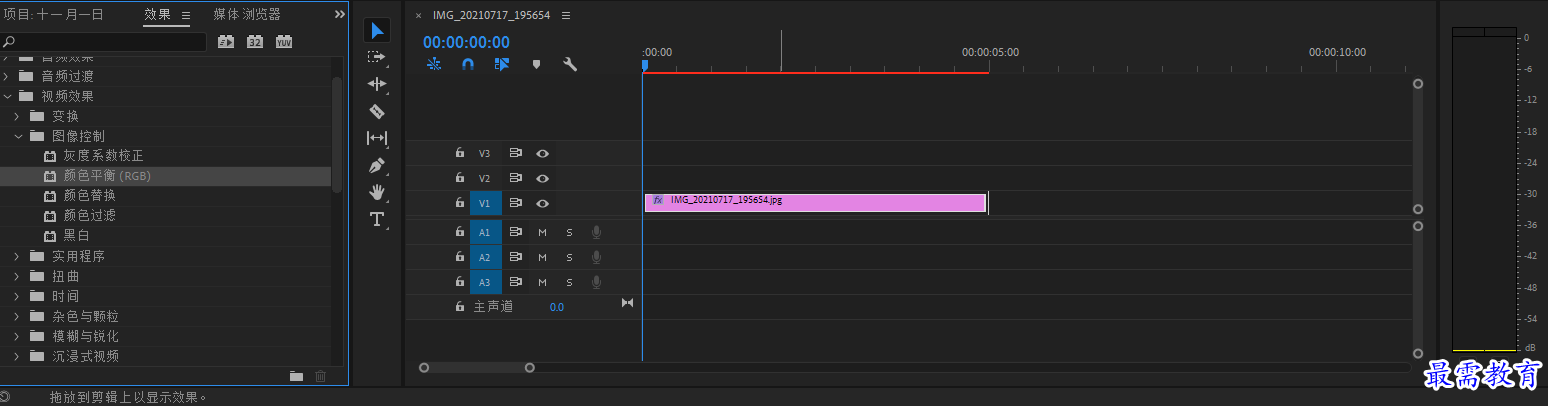Expand the 扭曲 folder
Image resolution: width=1548 pixels, height=406 pixels.
[x=17, y=276]
